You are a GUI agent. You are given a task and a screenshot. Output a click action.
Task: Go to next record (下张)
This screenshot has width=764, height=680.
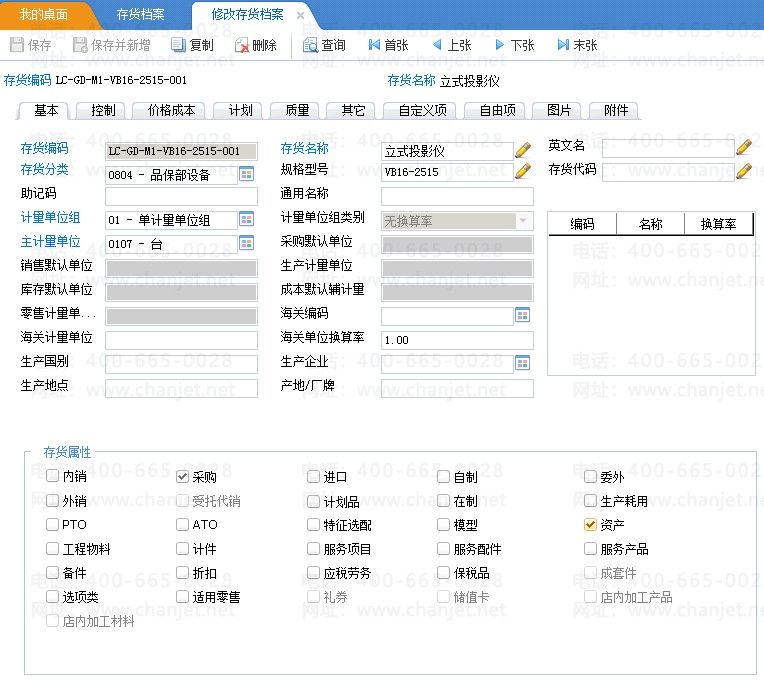coord(500,45)
